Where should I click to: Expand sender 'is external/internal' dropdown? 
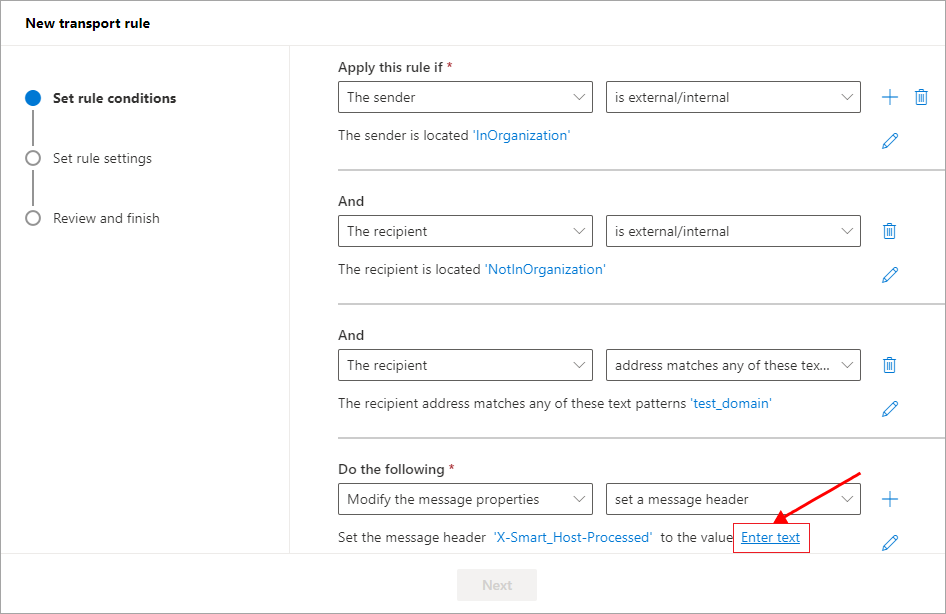click(733, 97)
